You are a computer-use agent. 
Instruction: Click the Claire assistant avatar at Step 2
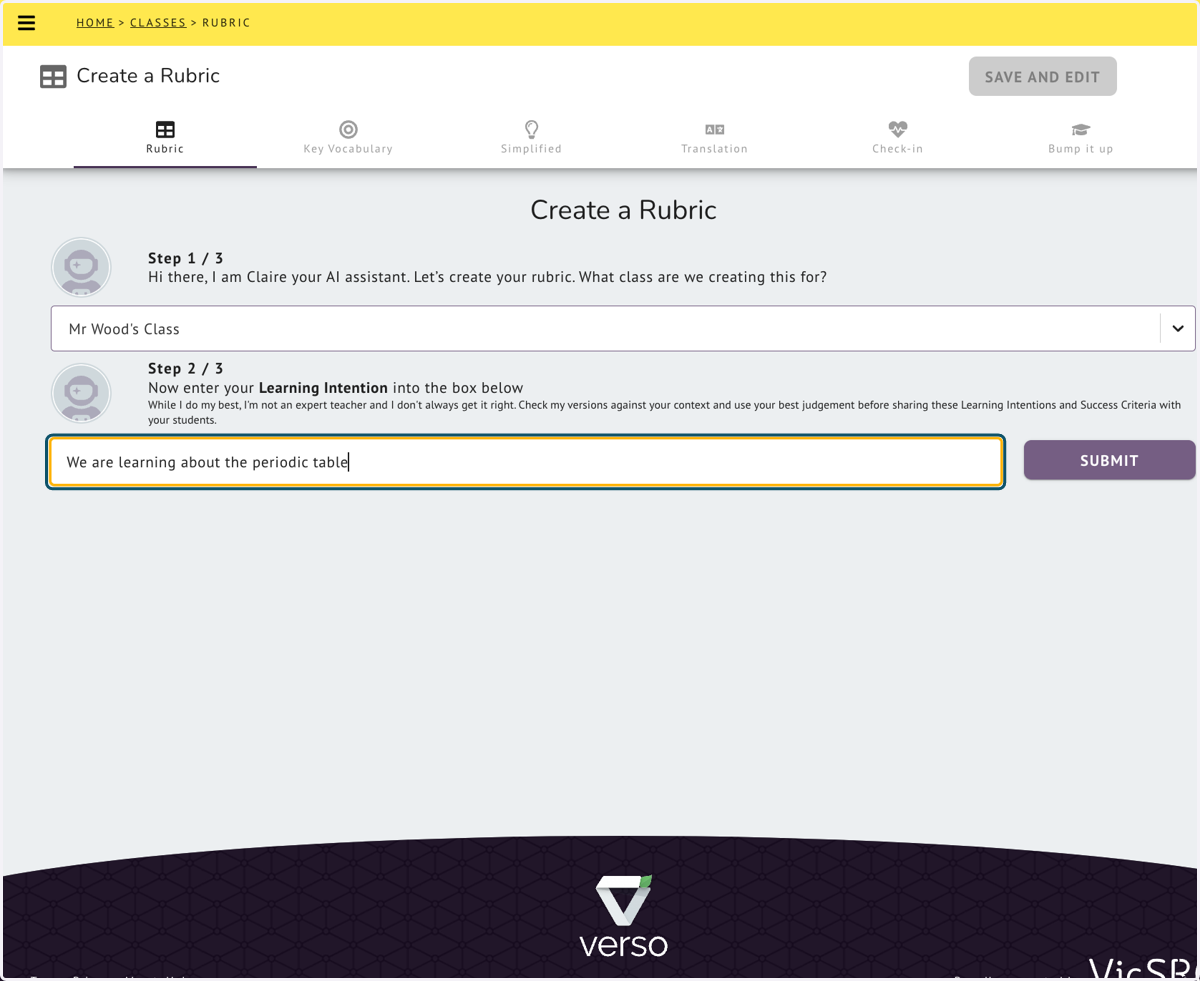pyautogui.click(x=81, y=394)
